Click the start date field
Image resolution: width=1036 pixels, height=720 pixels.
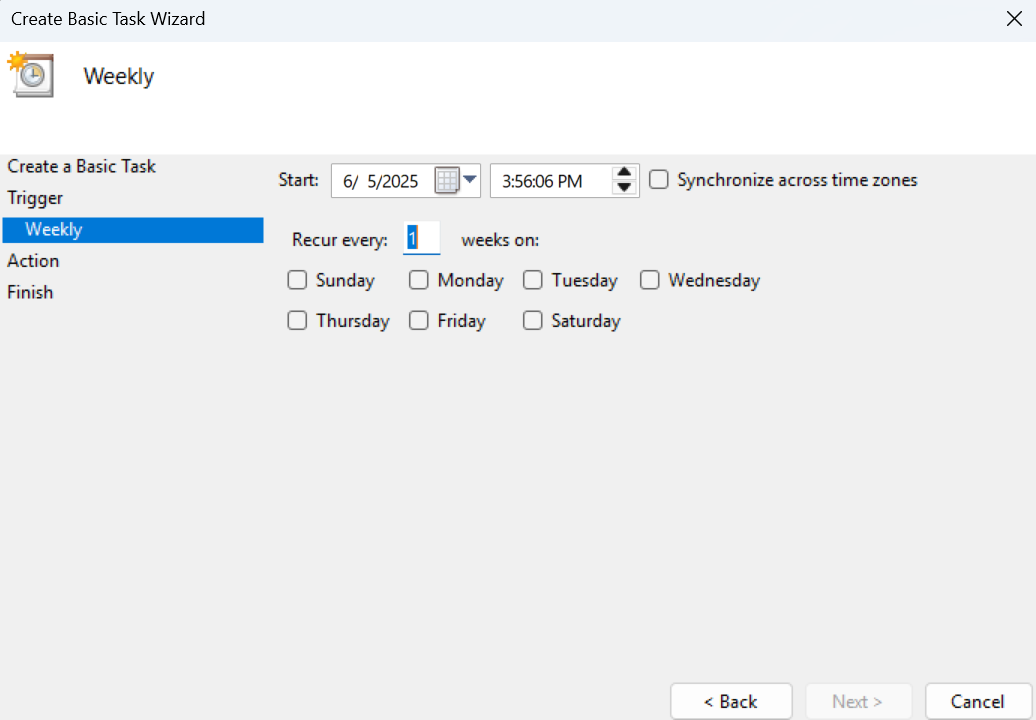coord(382,181)
